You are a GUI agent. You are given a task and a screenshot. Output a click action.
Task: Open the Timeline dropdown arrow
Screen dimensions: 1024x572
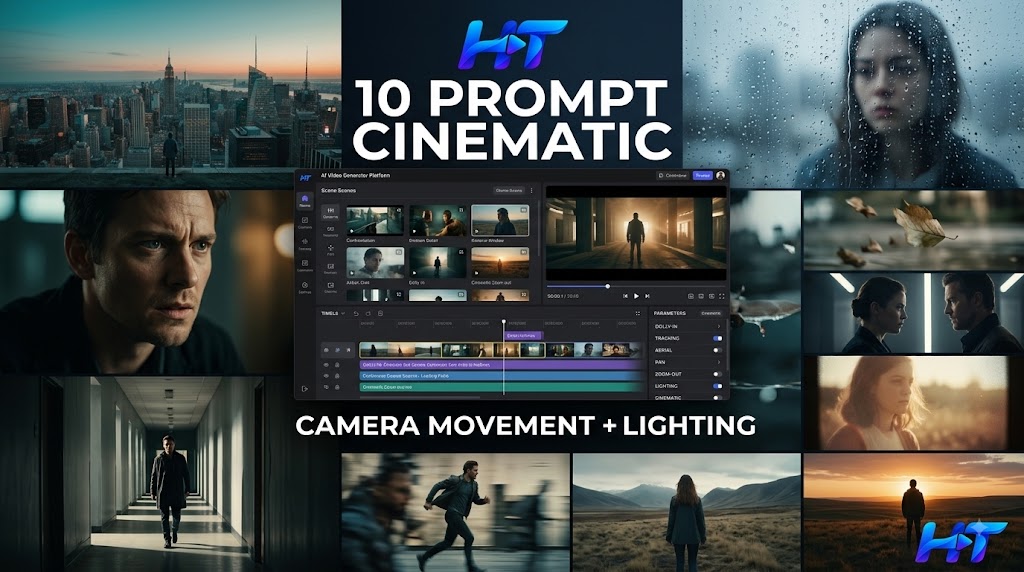point(343,313)
